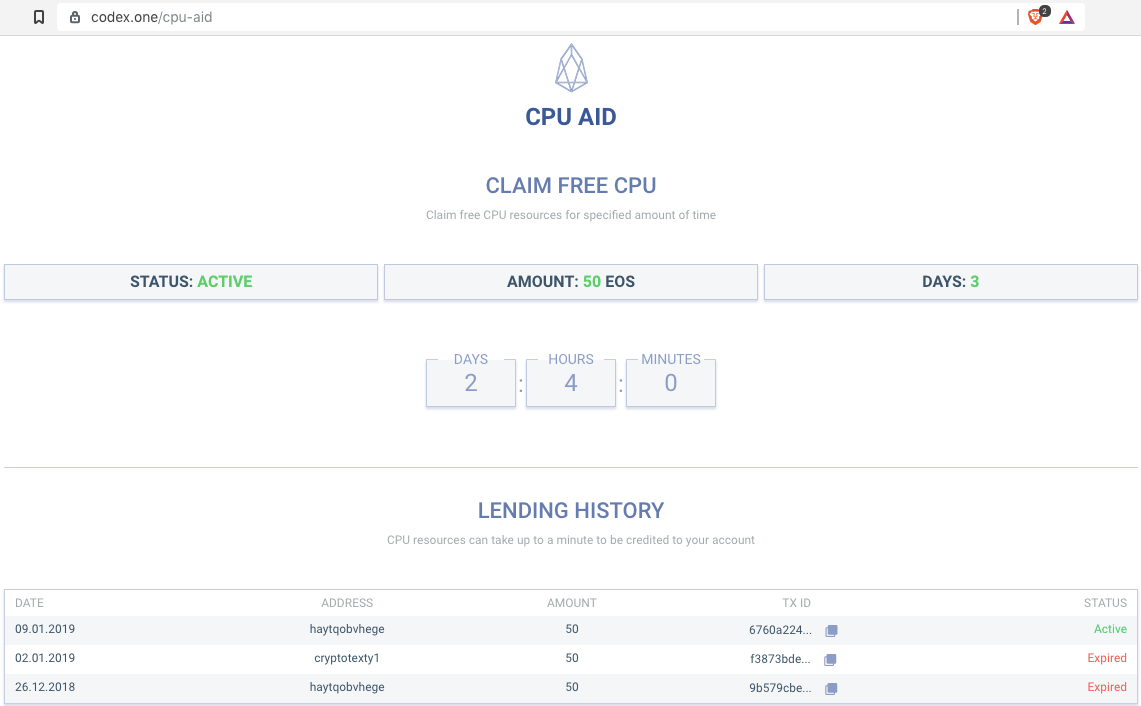This screenshot has width=1141, height=706.
Task: Open Brave Shields icon with badge 2
Action: coord(1035,17)
